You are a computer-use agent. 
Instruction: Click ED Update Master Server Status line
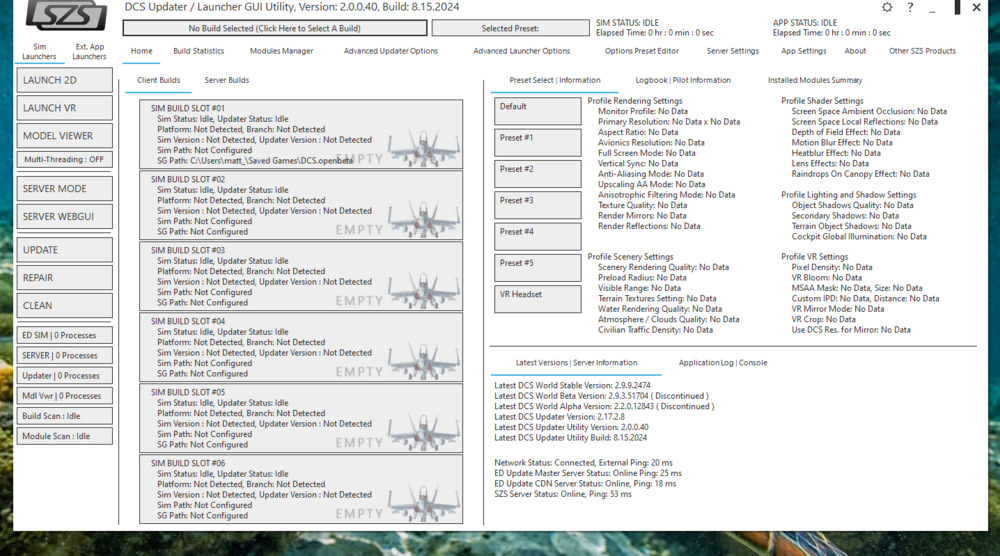point(587,473)
